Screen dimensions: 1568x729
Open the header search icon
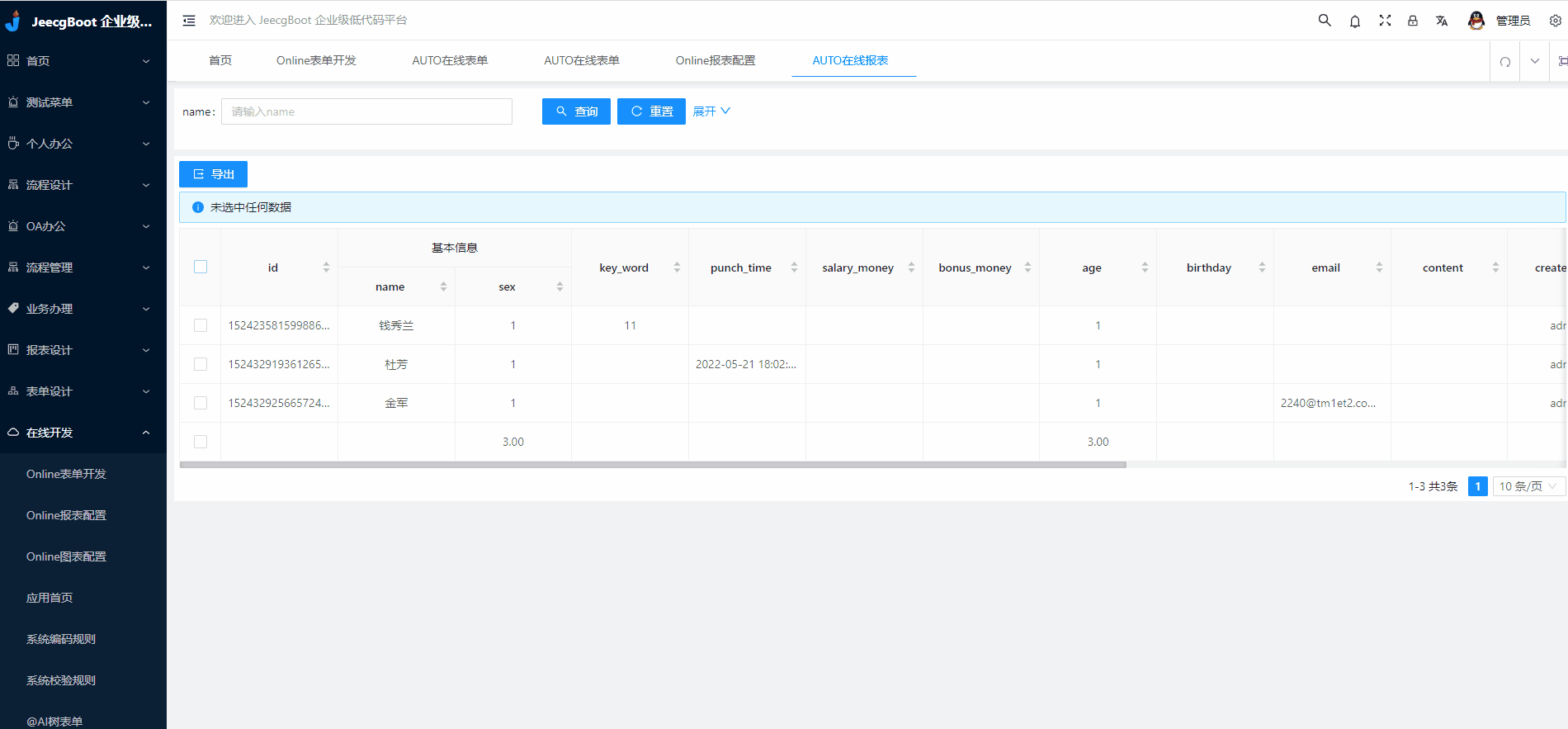pyautogui.click(x=1325, y=21)
